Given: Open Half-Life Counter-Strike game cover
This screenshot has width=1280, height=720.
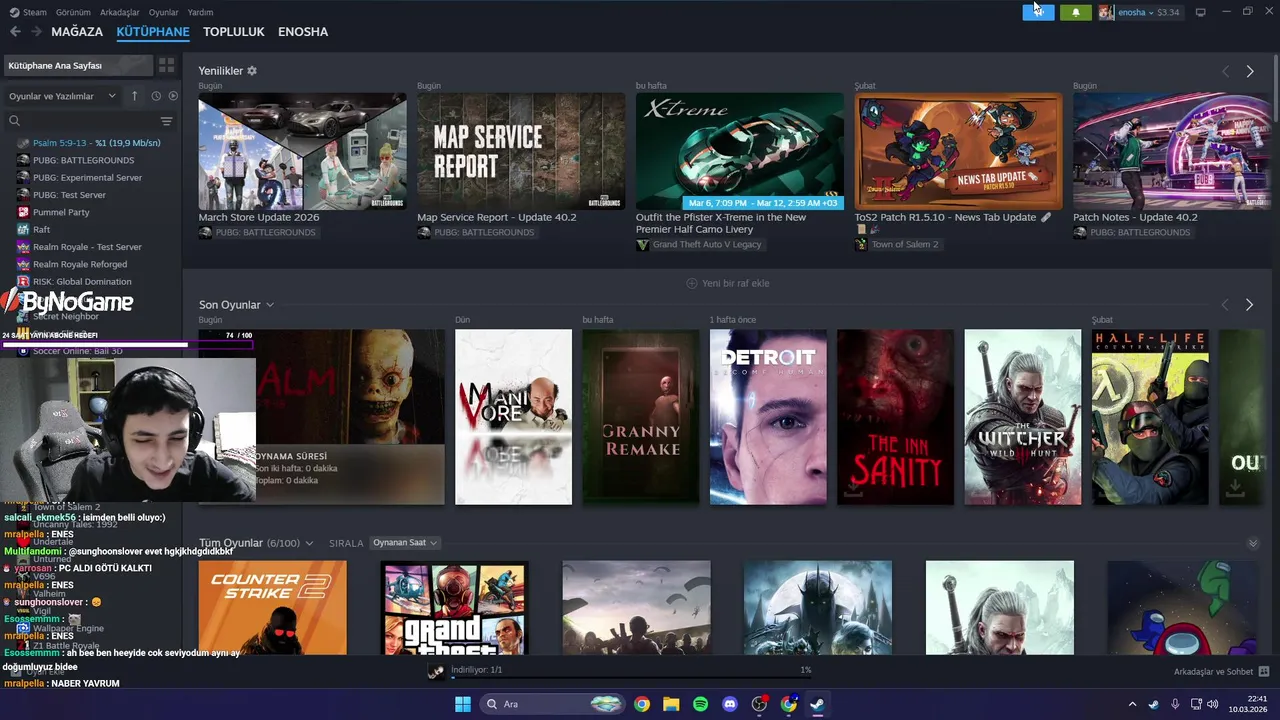Looking at the screenshot, I should coord(1150,417).
